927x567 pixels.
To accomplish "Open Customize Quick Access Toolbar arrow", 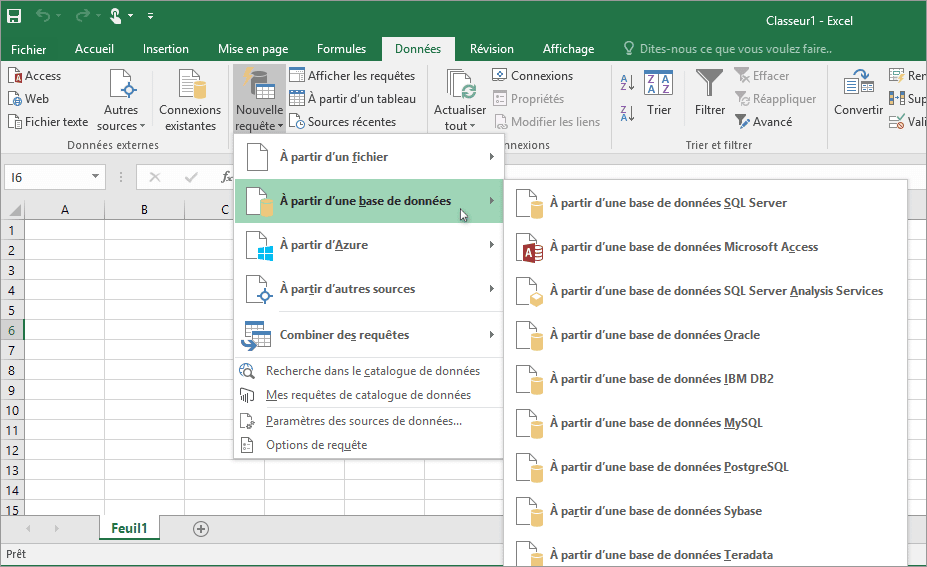I will pyautogui.click(x=151, y=16).
